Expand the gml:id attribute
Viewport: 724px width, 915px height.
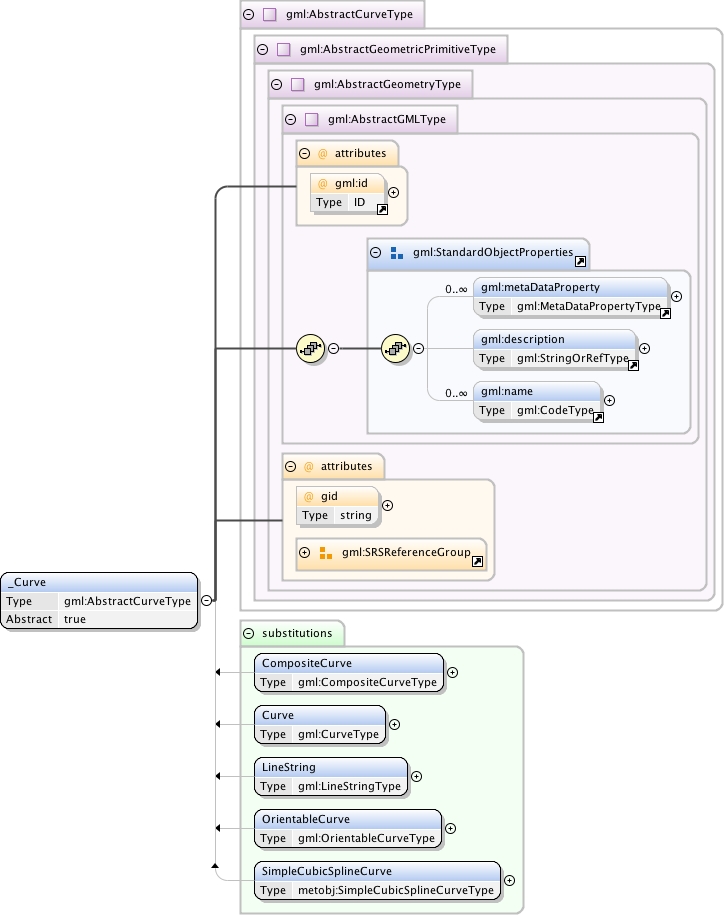click(394, 193)
